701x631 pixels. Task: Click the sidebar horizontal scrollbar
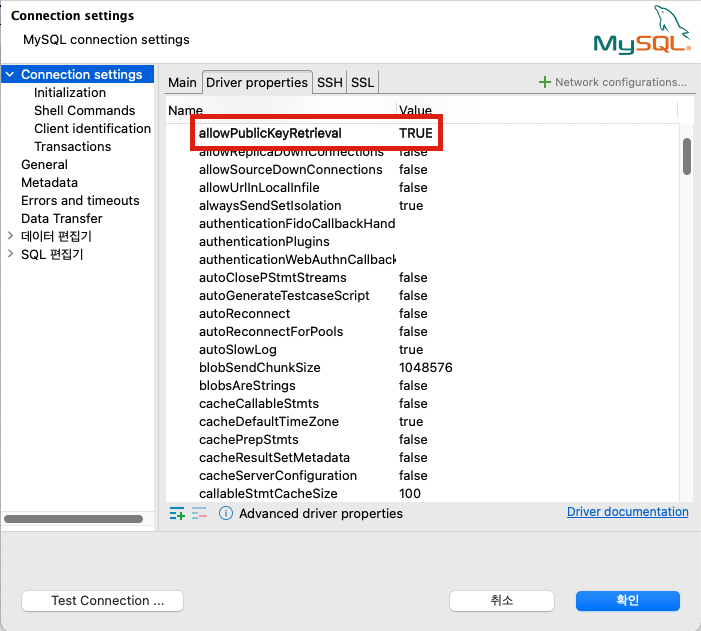pos(73,519)
